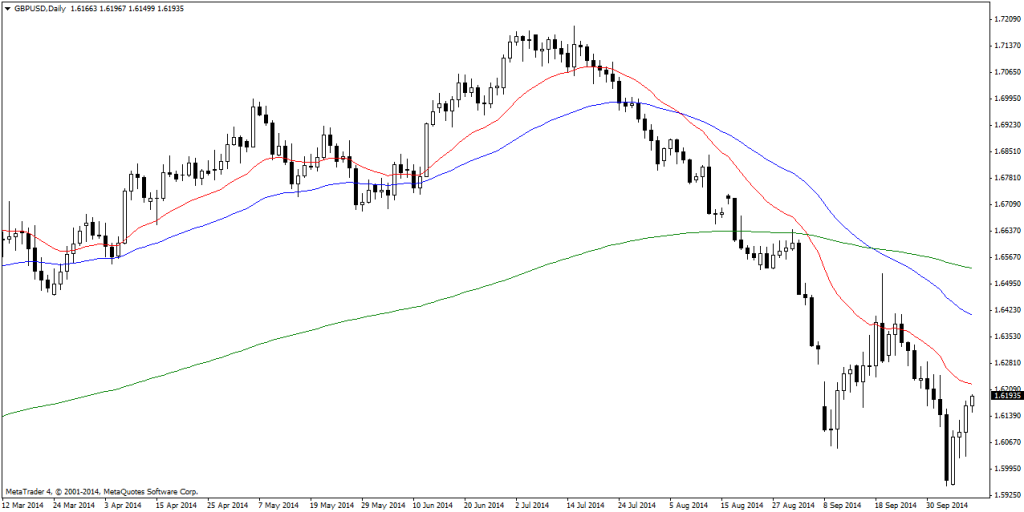The height and width of the screenshot is (512, 1024).
Task: Select the 29 May 2014 date label
Action: (380, 505)
